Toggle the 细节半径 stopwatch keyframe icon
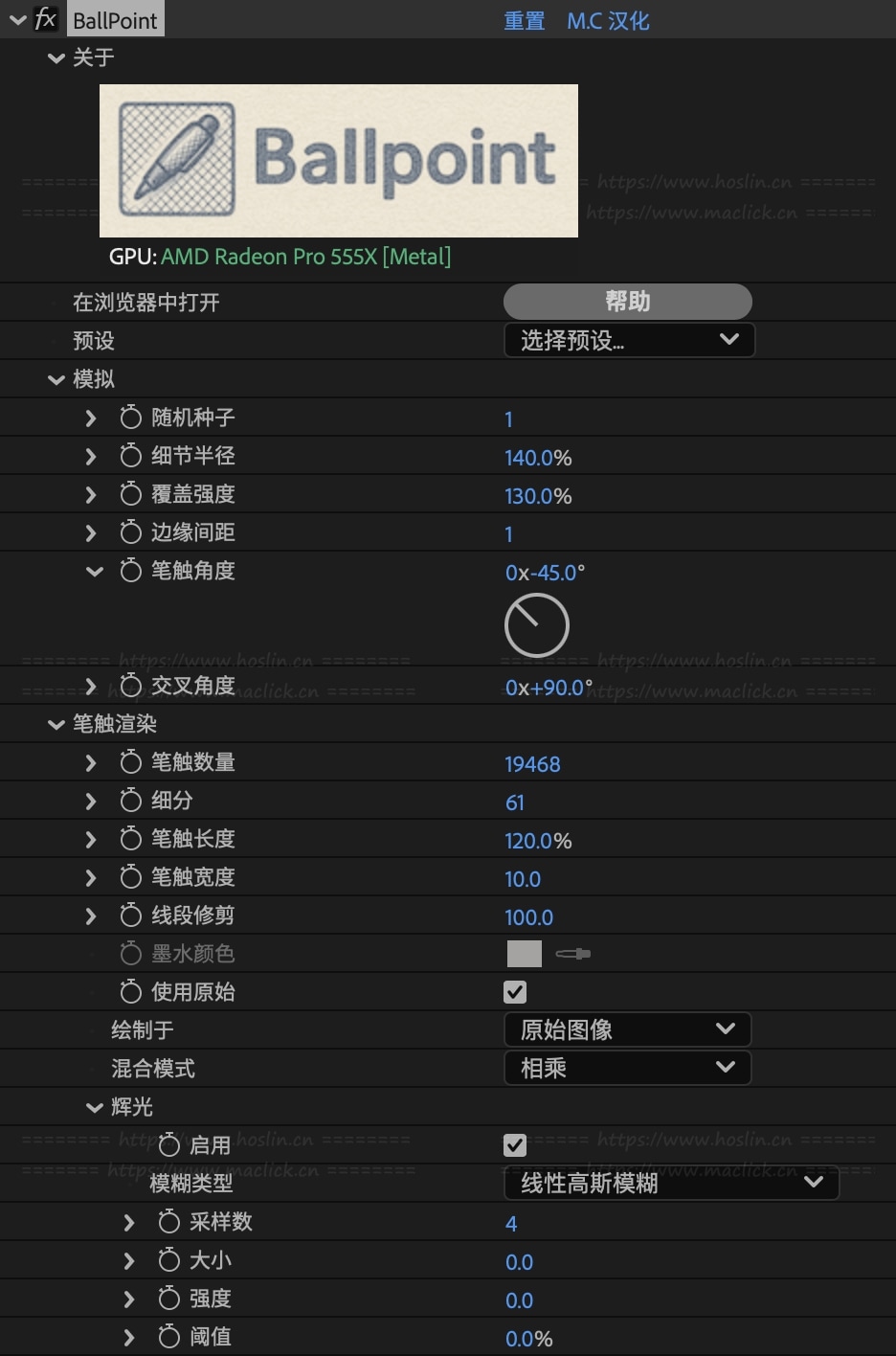Screen dimensions: 896x1356 pos(131,456)
